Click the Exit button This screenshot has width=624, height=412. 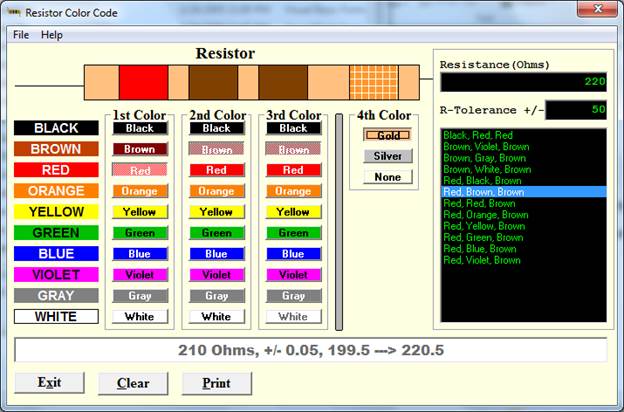49,383
